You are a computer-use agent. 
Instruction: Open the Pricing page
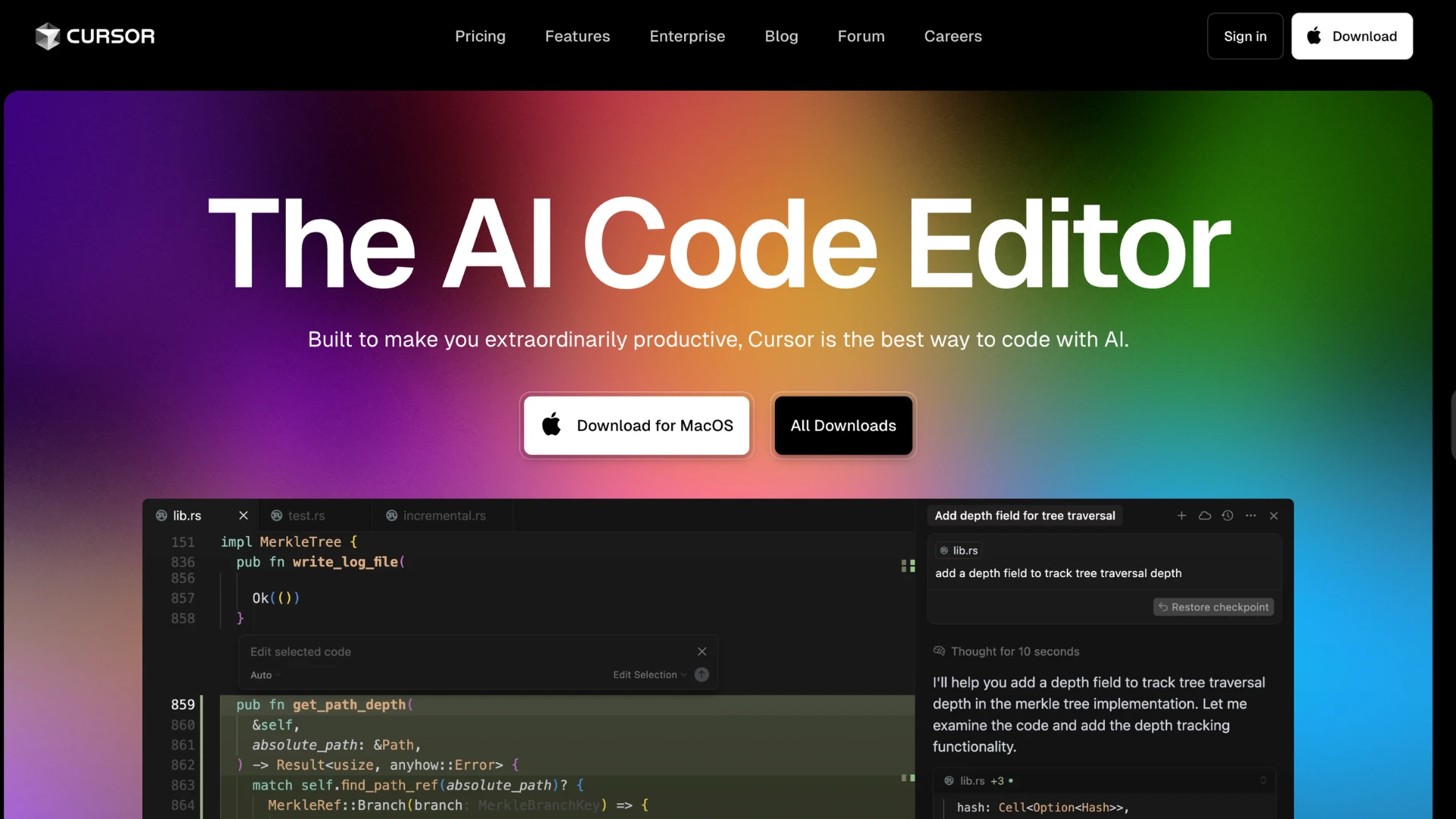point(480,36)
